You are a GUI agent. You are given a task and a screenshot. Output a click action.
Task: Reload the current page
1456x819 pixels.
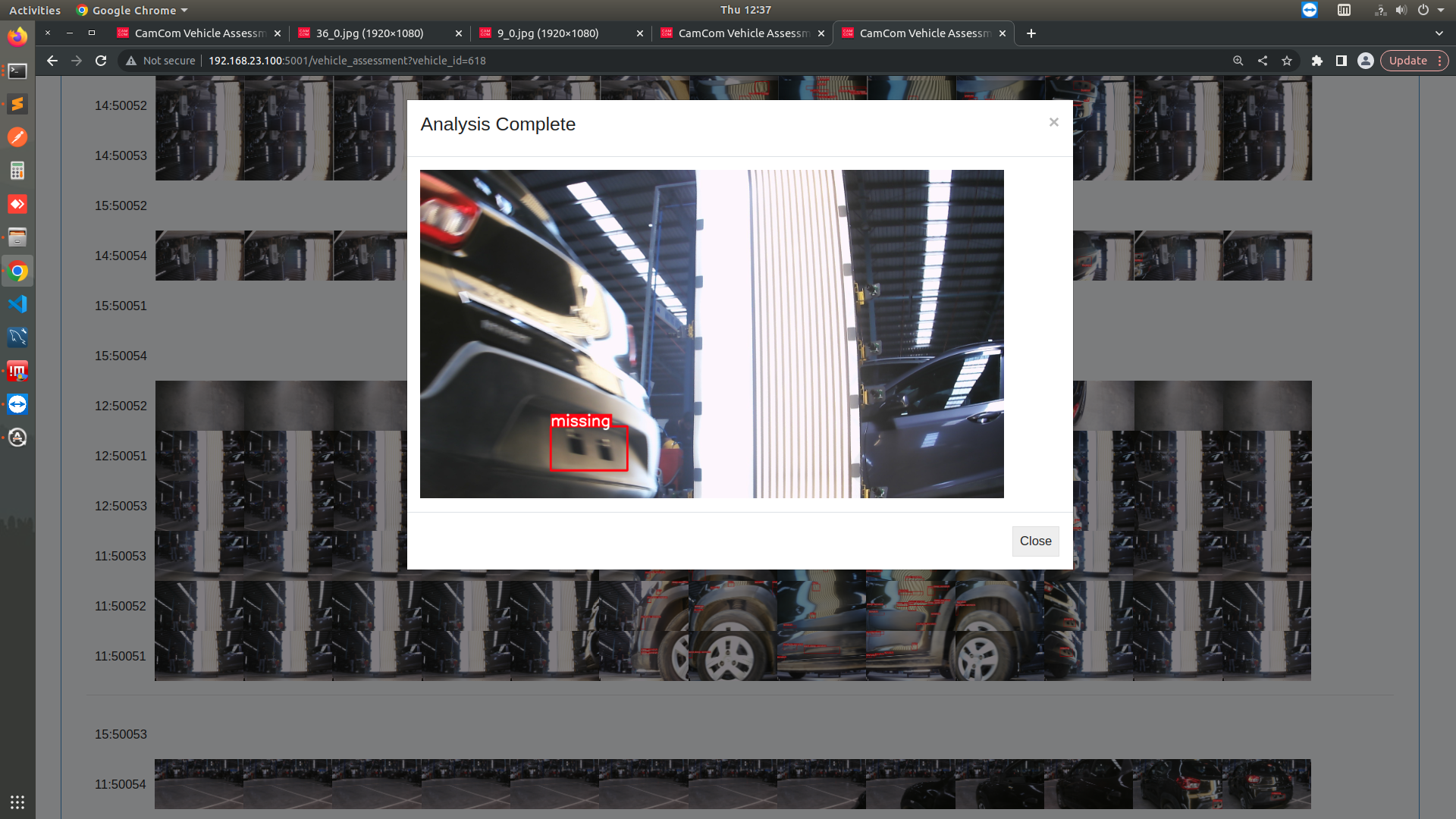point(101,61)
